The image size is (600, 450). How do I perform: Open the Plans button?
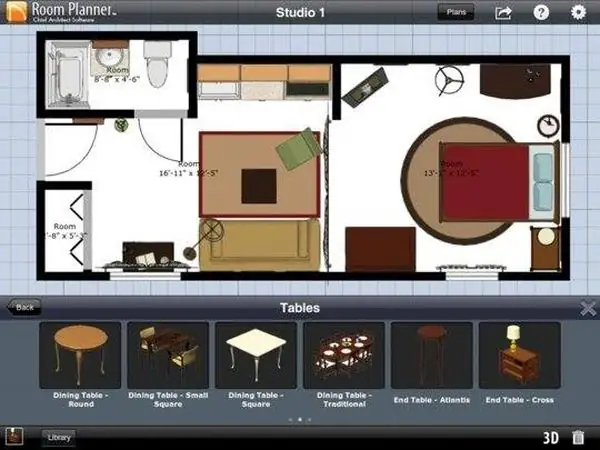(456, 12)
